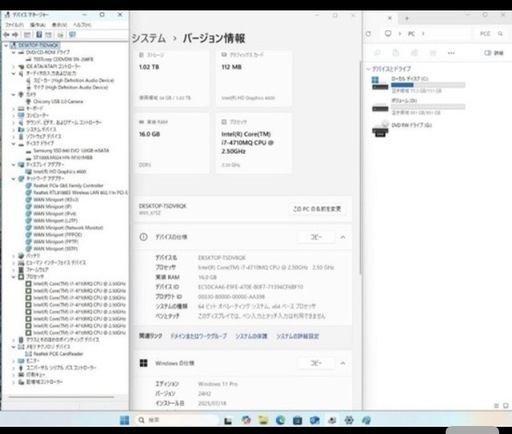Screen dimensions: 512x434
Task: Open the 表示 menu in Device Manager
Action: [x=59, y=25]
